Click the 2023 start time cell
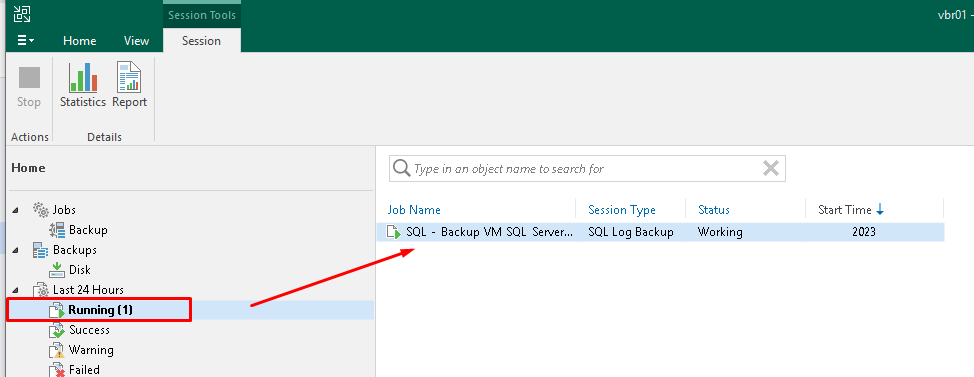 coord(864,232)
